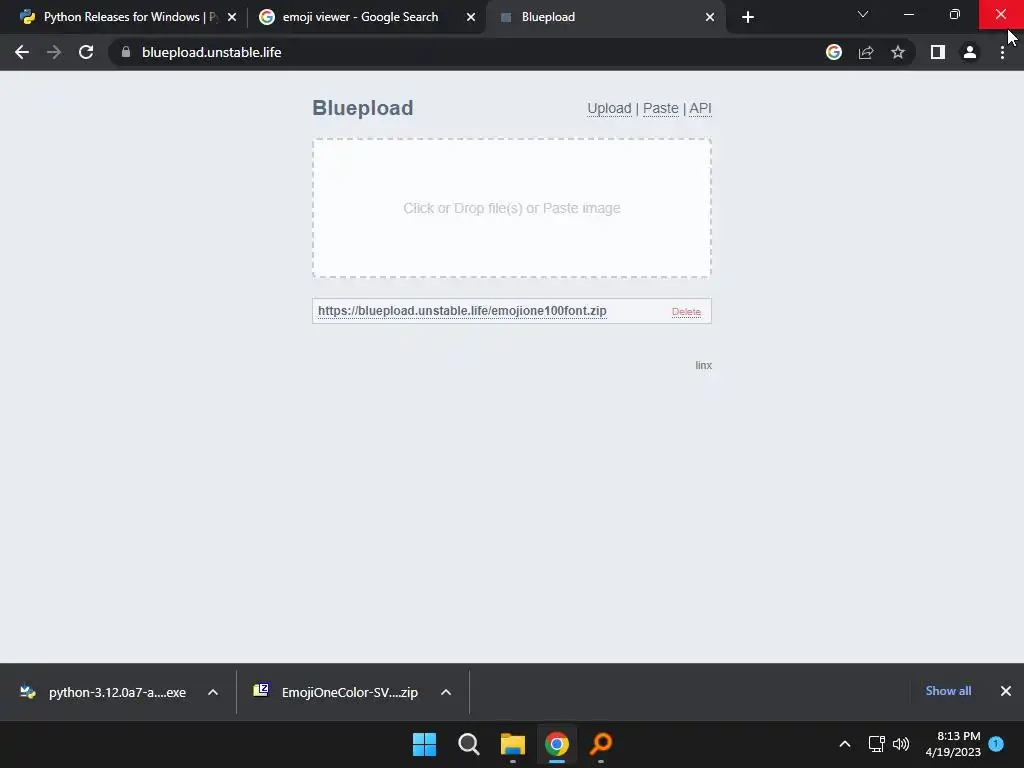Delete the uploaded emojione100font.zip
Image resolution: width=1024 pixels, height=768 pixels.
pyautogui.click(x=686, y=312)
